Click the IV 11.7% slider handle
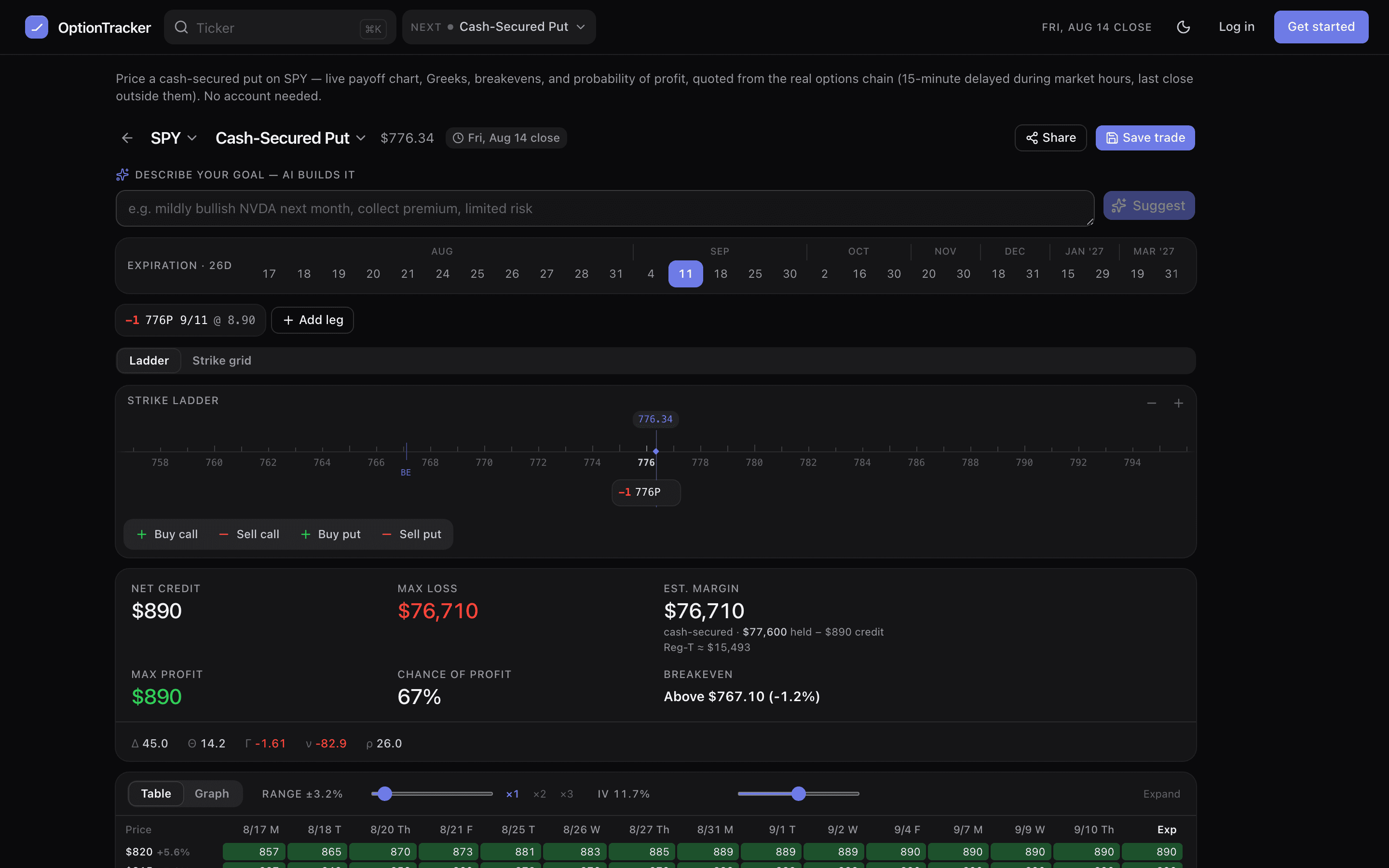The image size is (1389, 868). [x=798, y=793]
